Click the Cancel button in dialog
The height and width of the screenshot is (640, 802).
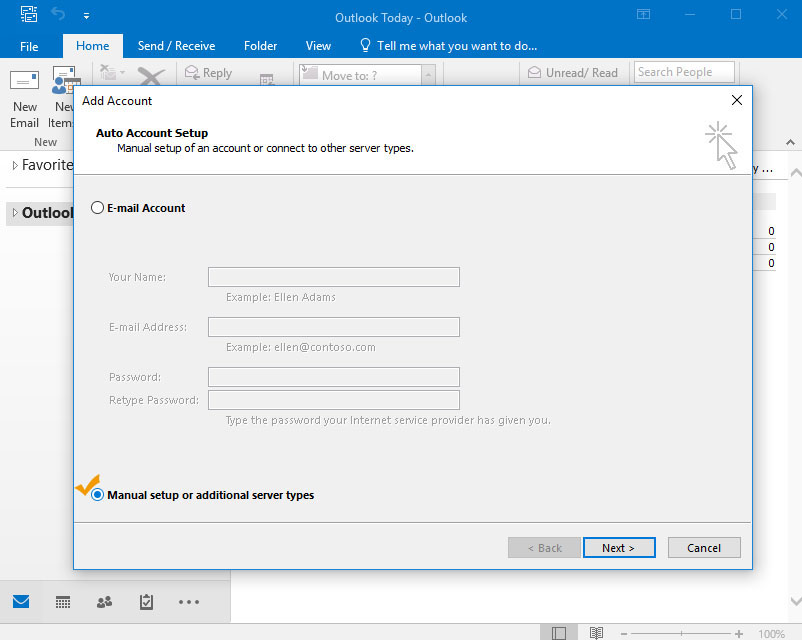click(x=704, y=548)
